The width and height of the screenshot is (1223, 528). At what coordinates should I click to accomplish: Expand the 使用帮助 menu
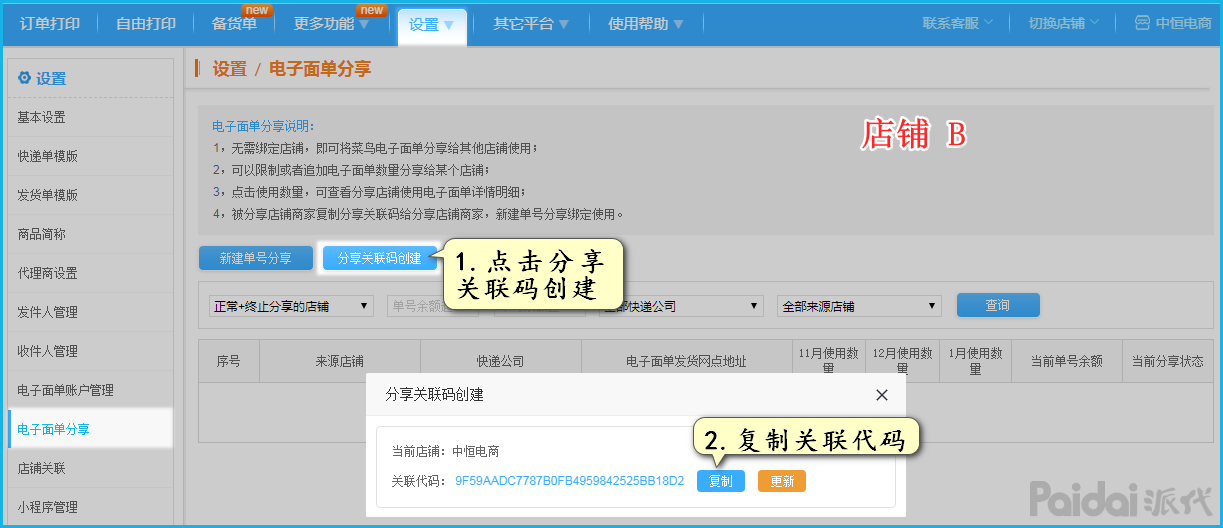coord(646,24)
